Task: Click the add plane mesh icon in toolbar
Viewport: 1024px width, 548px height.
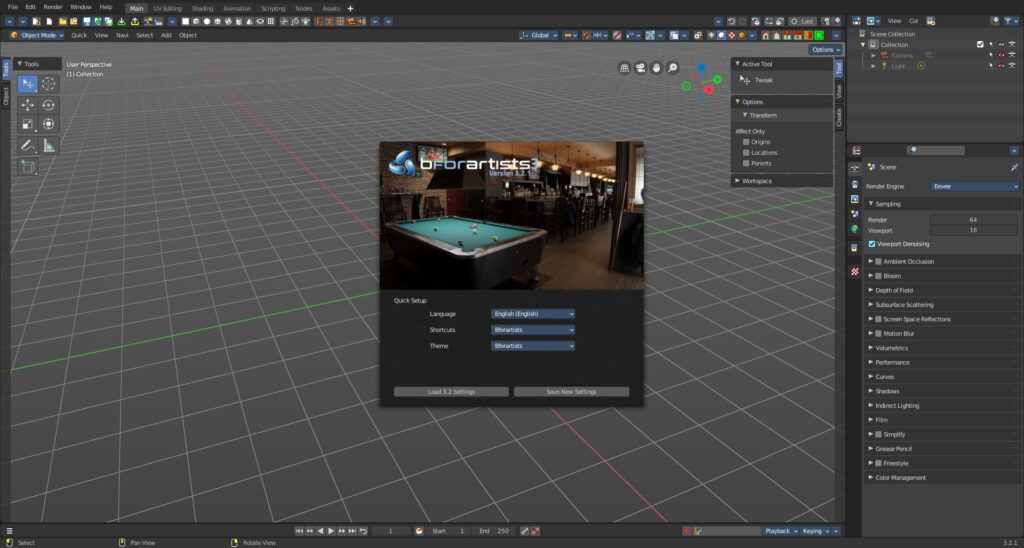Action: (185, 22)
